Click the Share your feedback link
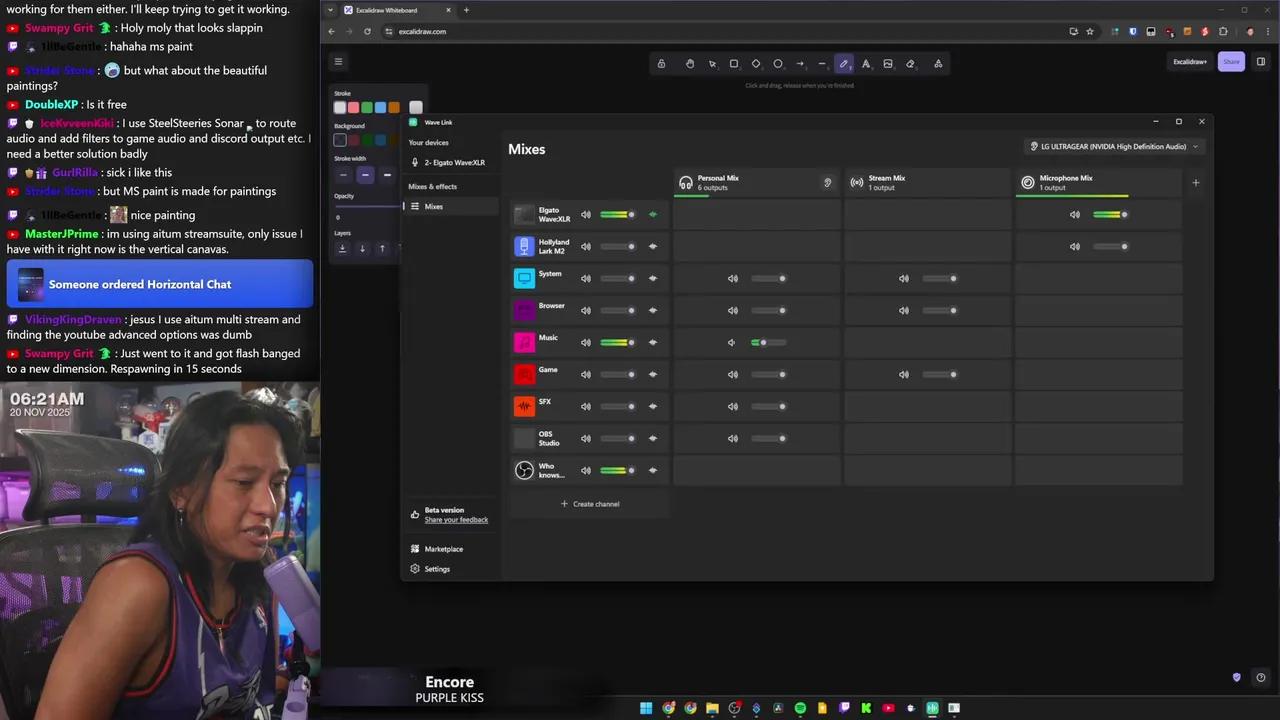 pos(456,520)
